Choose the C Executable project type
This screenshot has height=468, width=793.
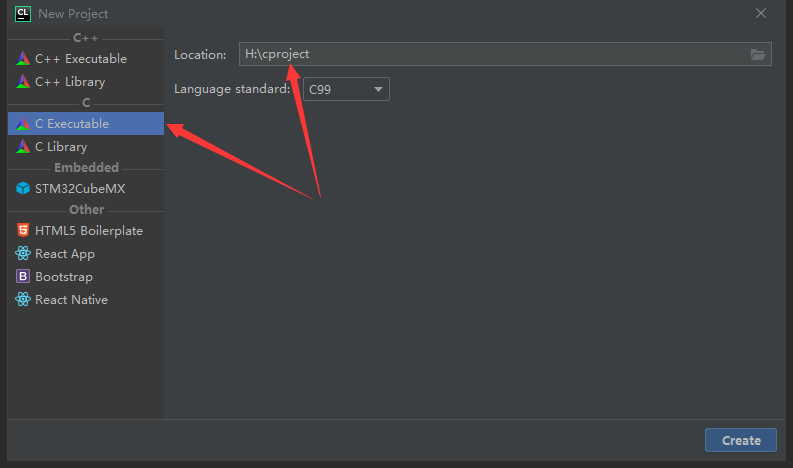[72, 124]
